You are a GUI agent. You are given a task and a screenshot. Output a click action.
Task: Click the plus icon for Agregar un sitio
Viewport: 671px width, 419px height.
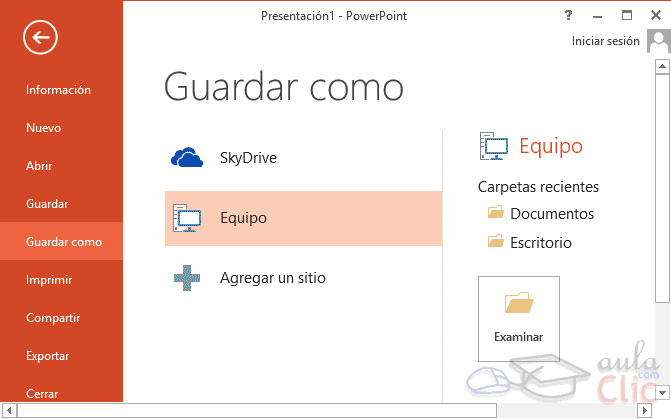pyautogui.click(x=187, y=278)
